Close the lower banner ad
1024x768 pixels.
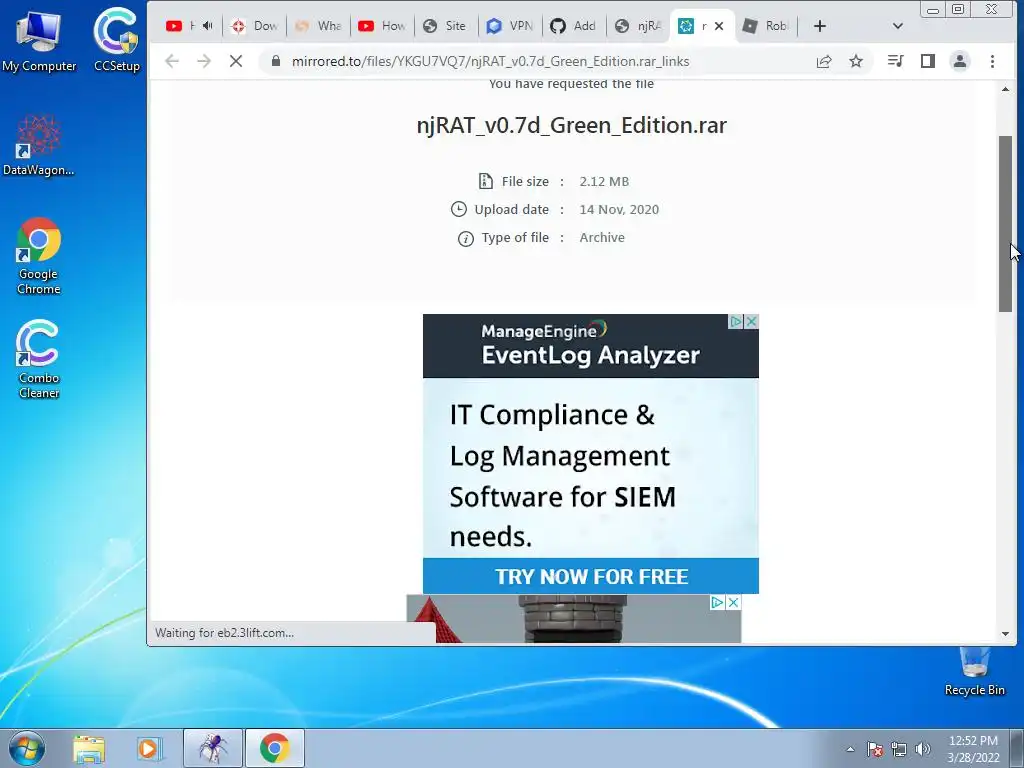[733, 602]
